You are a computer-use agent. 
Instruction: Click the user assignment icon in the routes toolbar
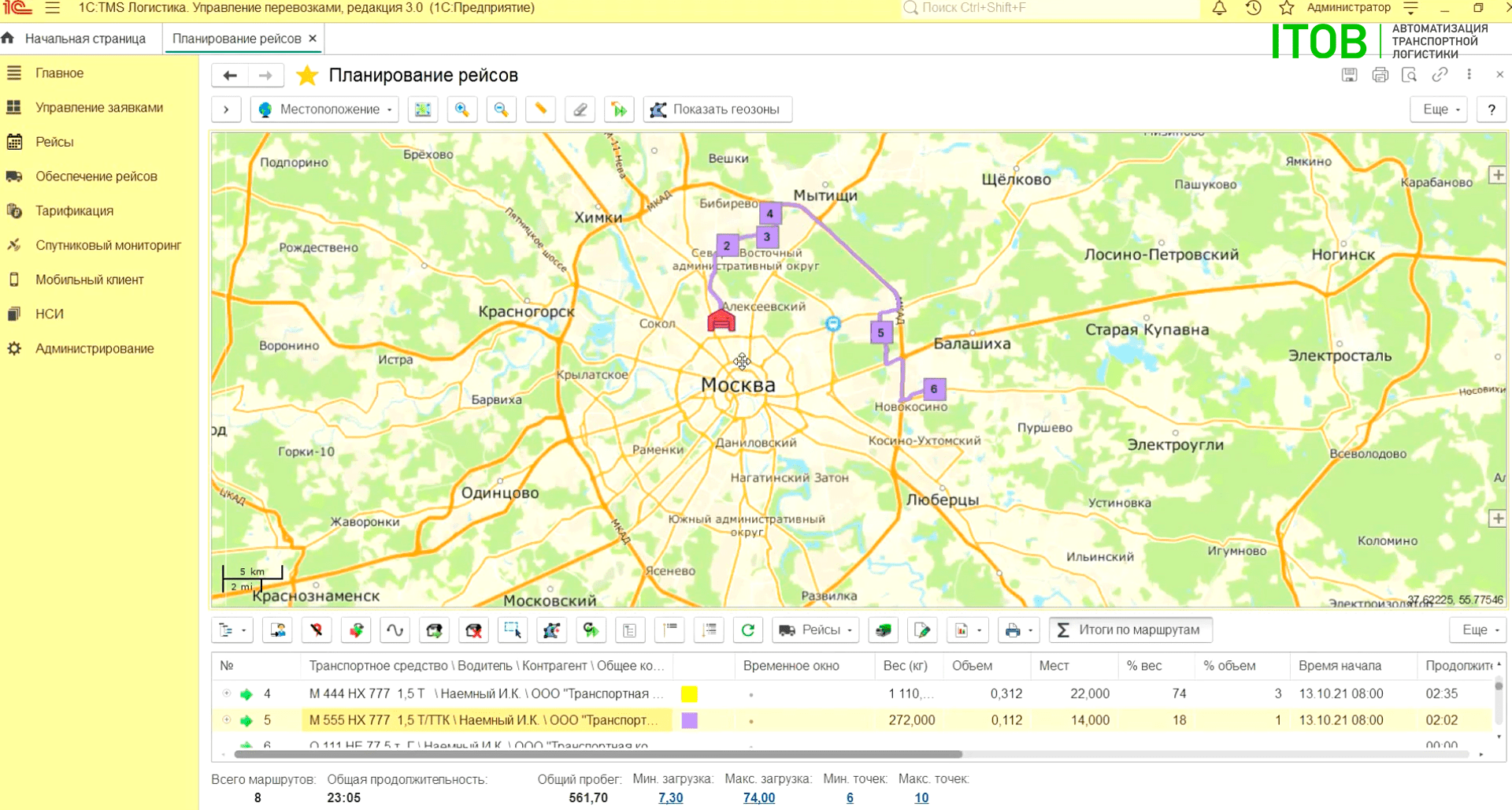pos(278,630)
